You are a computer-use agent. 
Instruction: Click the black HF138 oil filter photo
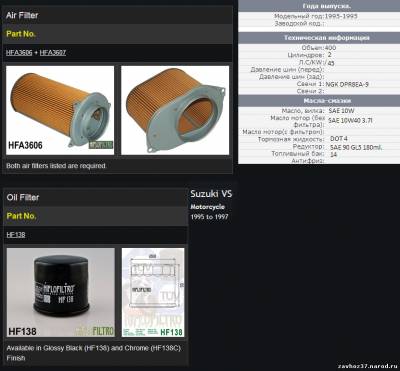click(x=61, y=292)
